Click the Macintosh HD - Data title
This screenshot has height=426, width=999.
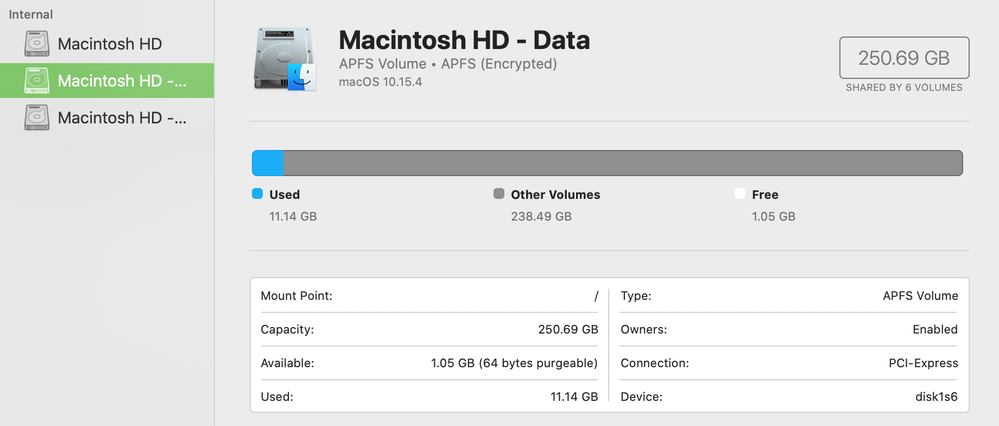coord(464,40)
